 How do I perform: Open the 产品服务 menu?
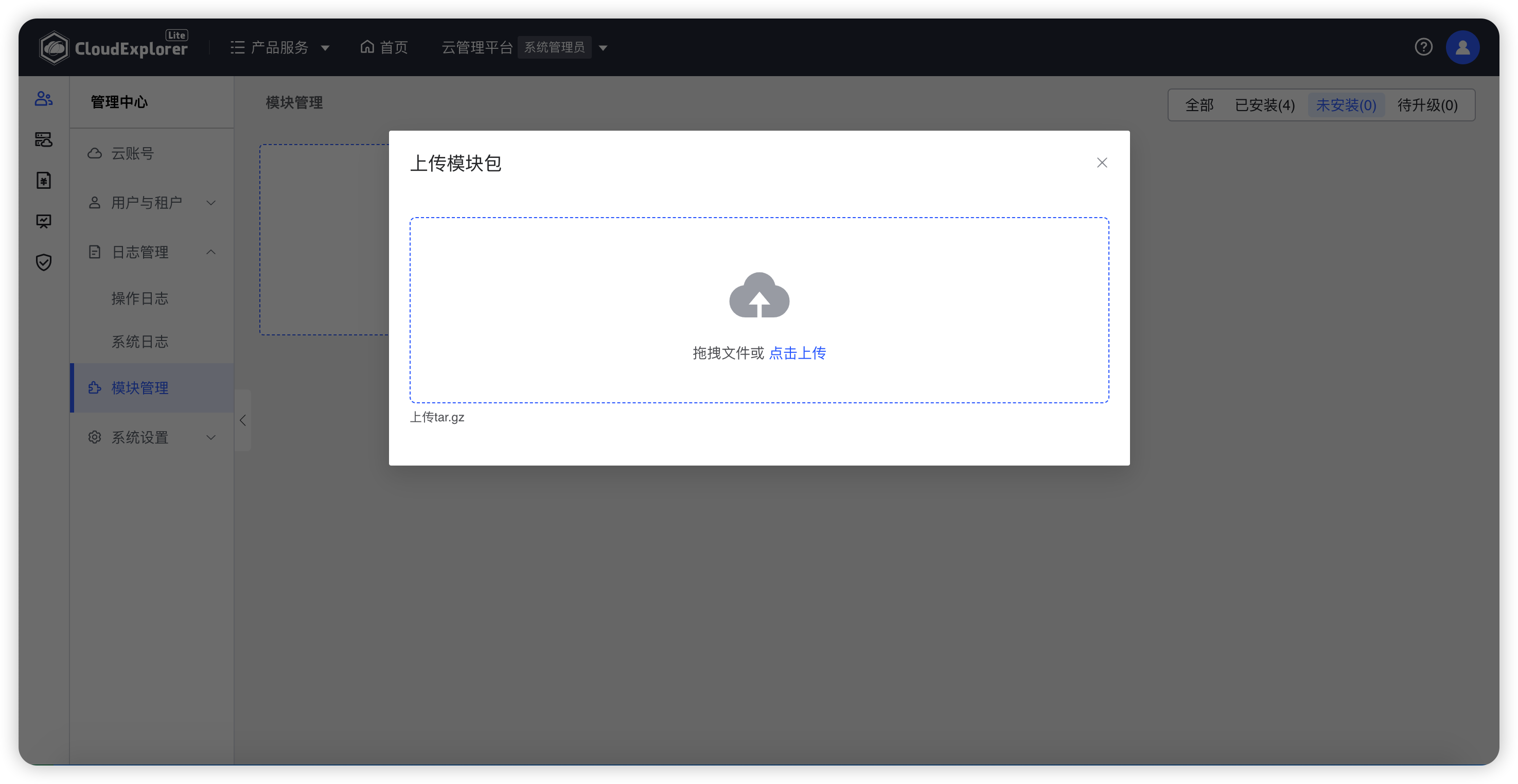coord(279,47)
